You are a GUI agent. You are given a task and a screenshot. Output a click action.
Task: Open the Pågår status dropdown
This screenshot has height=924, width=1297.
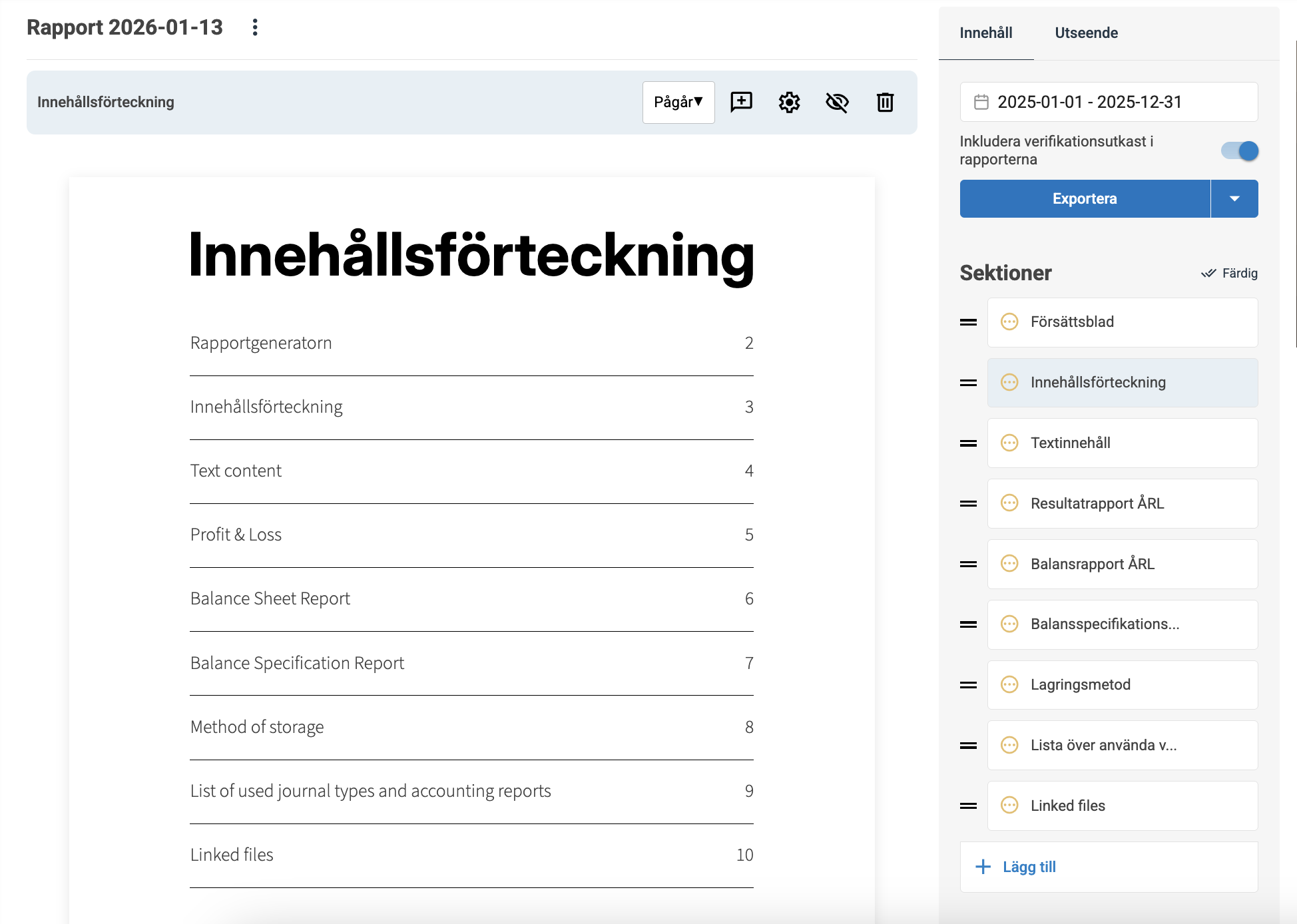[x=678, y=102]
